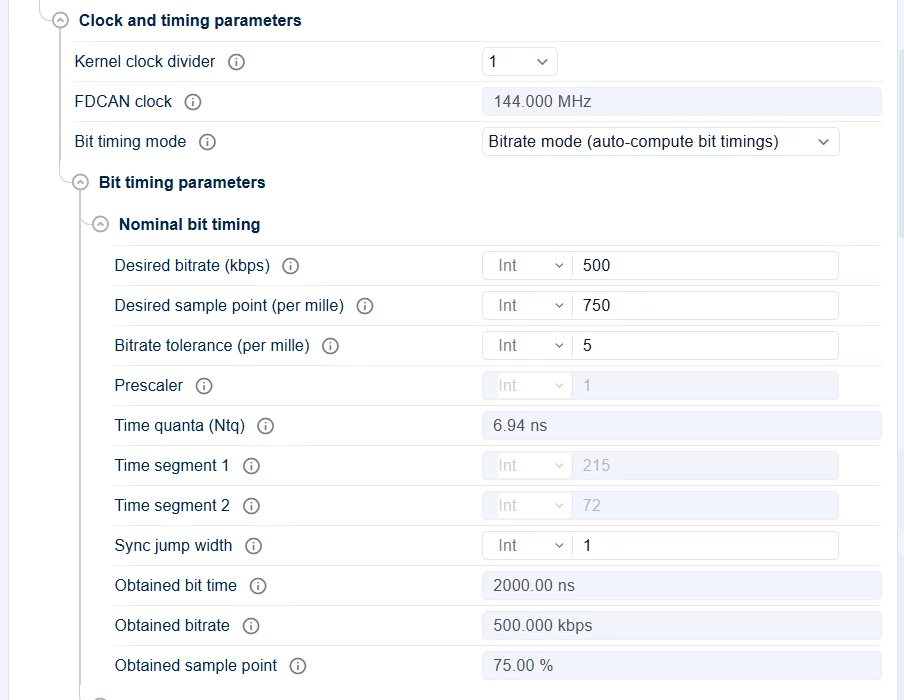
Task: Change Desired bitrate Int type dropdown
Action: [528, 266]
